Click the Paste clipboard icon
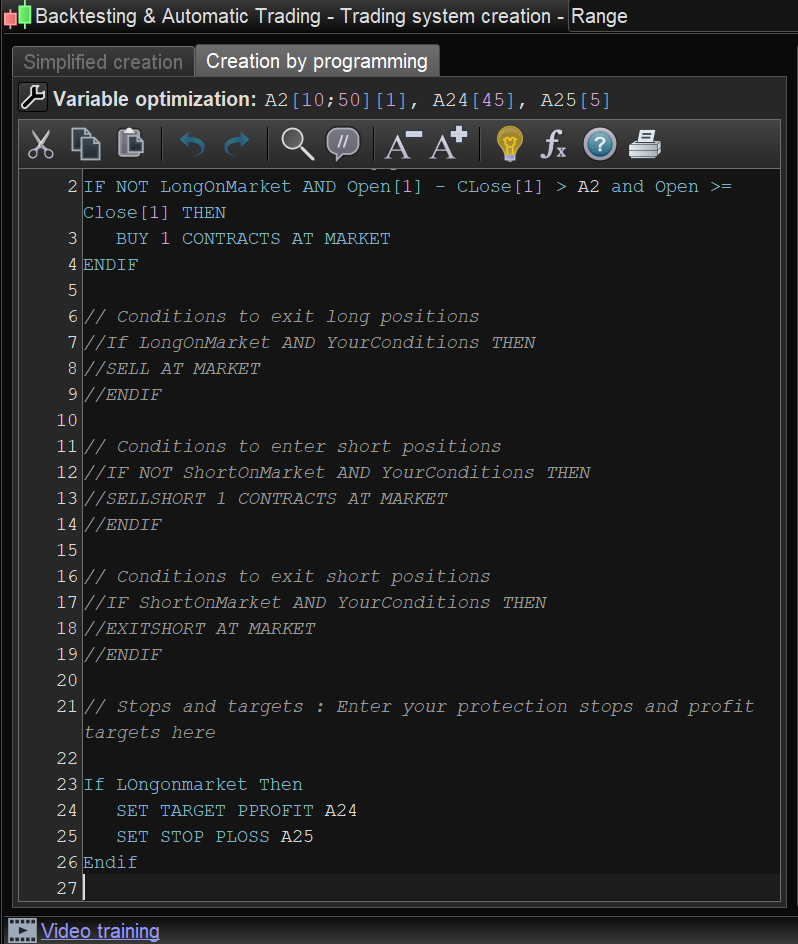Viewport: 798px width, 944px height. pos(131,145)
